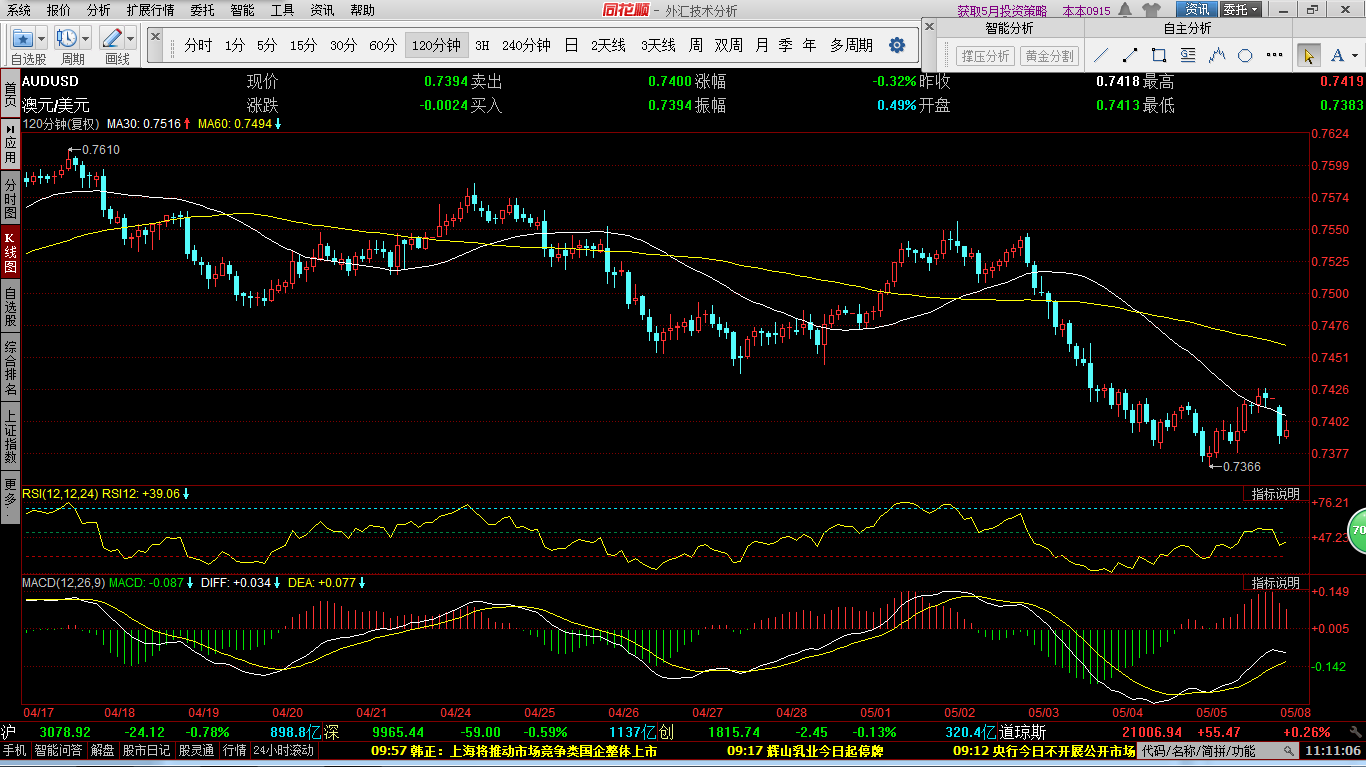The image size is (1366, 767).
Task: Switch to 1分 period
Action: pyautogui.click(x=234, y=45)
